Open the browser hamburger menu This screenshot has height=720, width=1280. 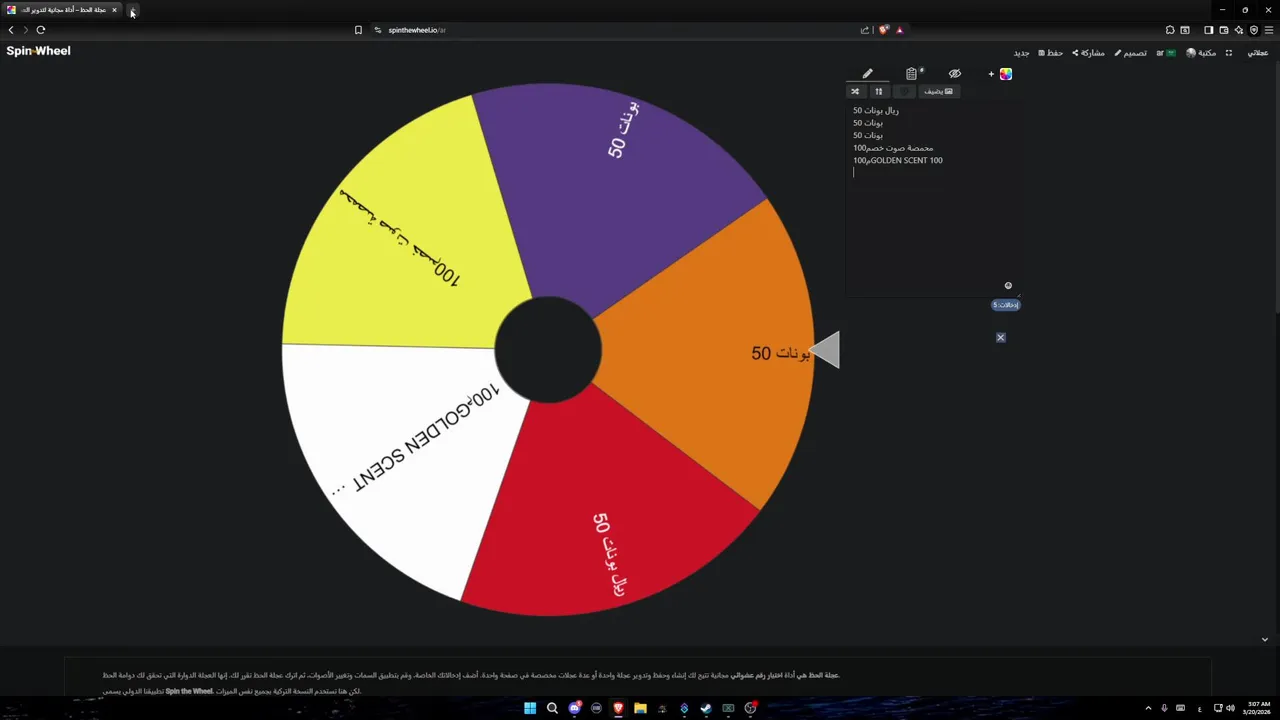click(1269, 30)
